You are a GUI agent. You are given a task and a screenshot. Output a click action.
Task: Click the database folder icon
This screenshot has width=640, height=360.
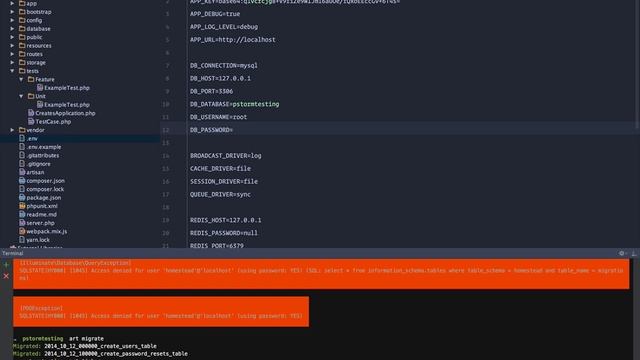pos(22,29)
